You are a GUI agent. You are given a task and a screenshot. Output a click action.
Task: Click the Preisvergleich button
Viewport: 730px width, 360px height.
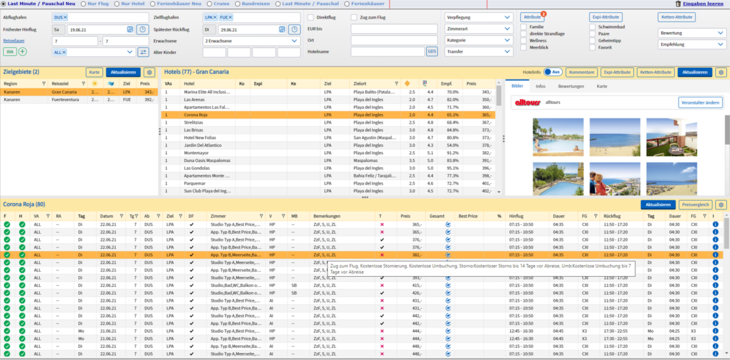pyautogui.click(x=695, y=205)
